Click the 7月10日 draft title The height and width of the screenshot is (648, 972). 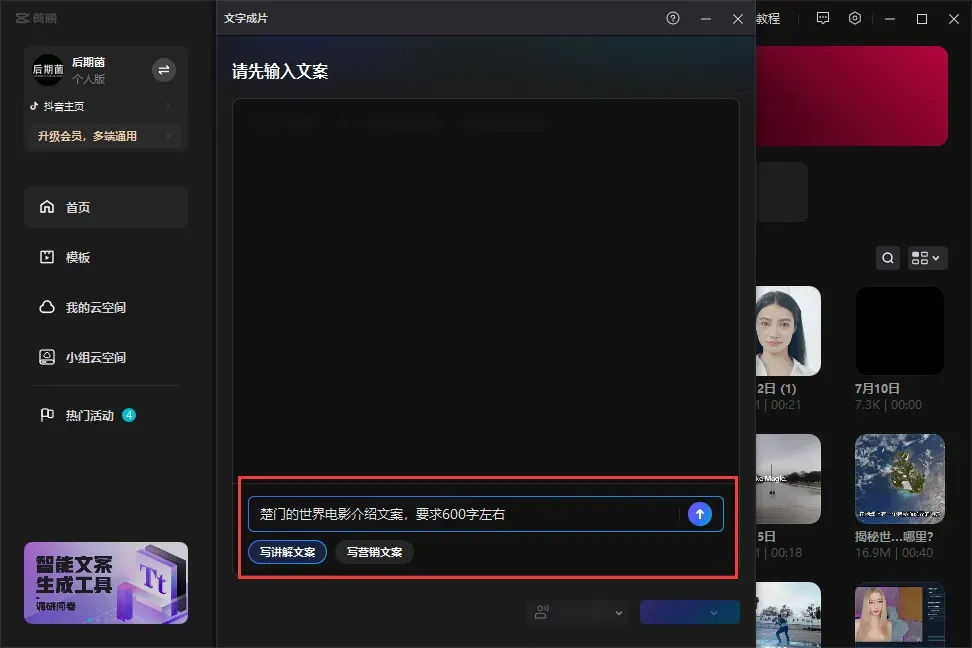(x=877, y=389)
